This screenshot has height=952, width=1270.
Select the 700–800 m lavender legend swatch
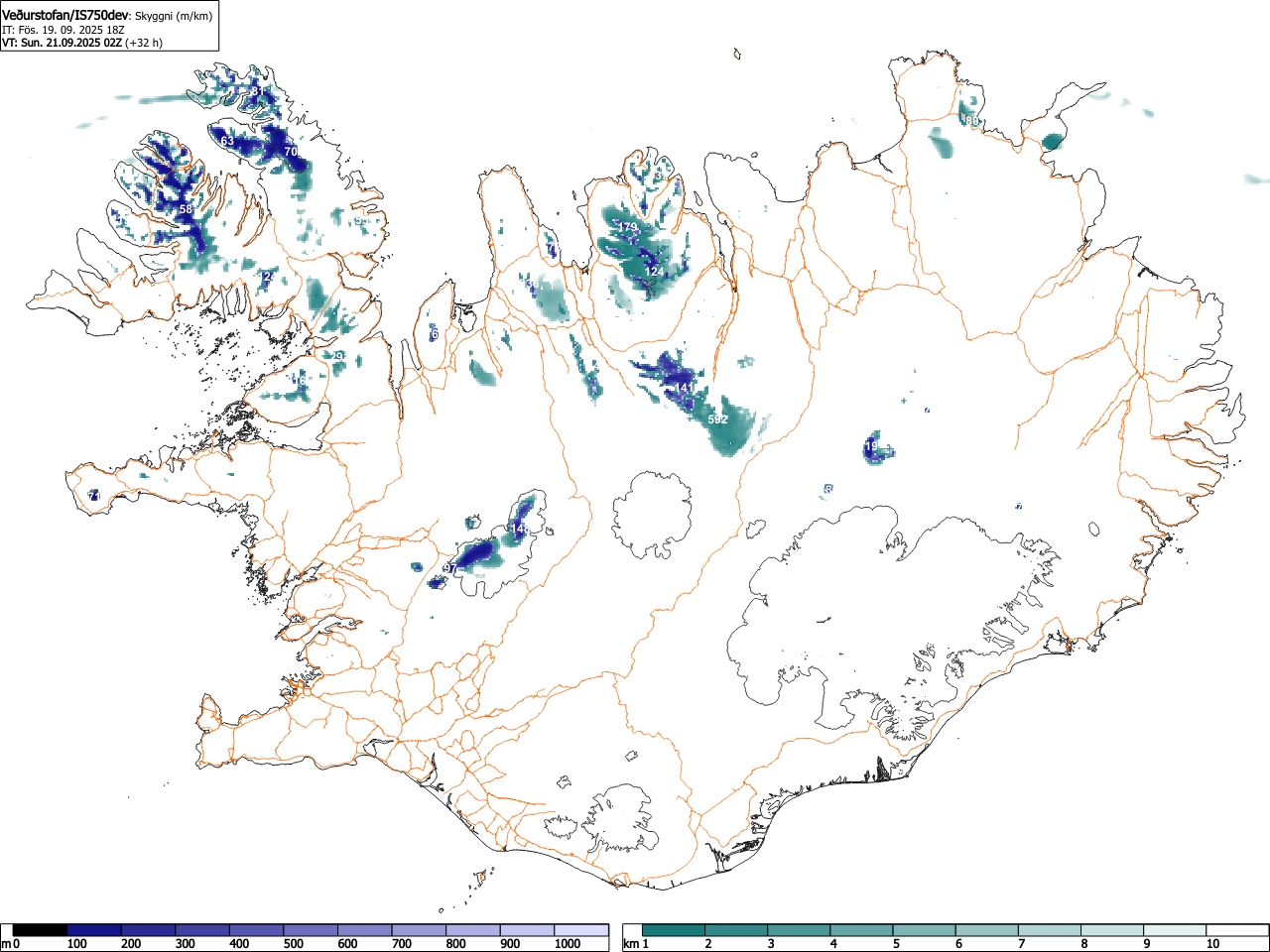pos(419,930)
